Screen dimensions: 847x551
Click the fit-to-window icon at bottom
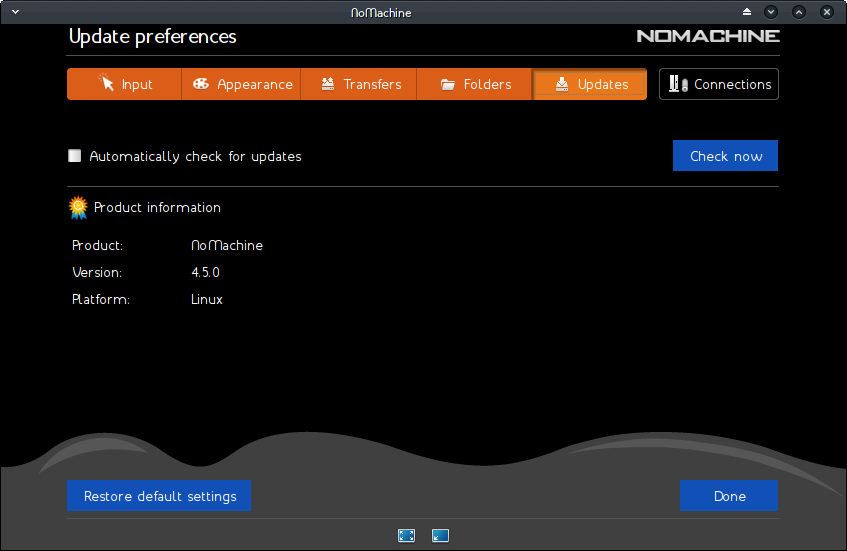(440, 535)
